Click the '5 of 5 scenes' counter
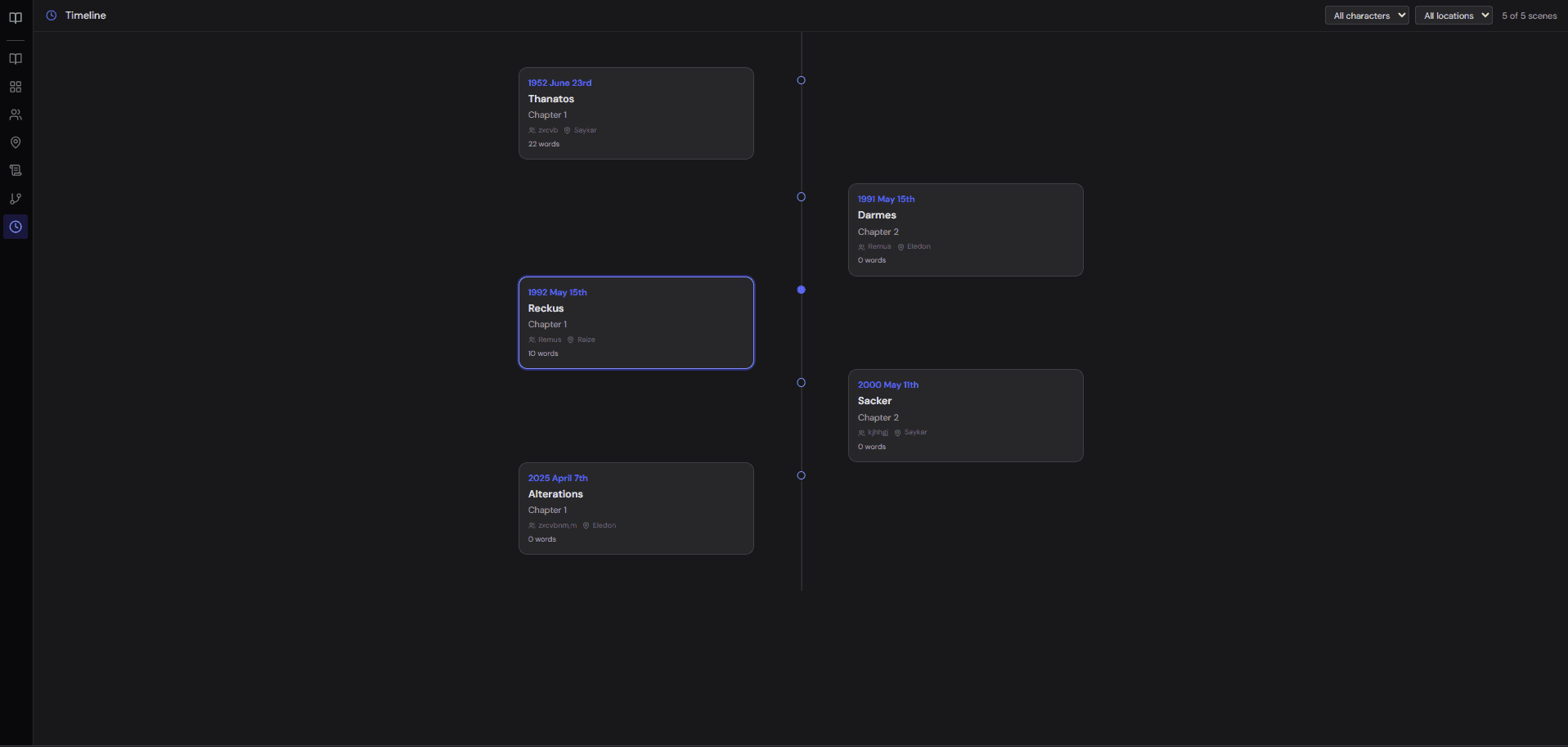 pyautogui.click(x=1530, y=16)
